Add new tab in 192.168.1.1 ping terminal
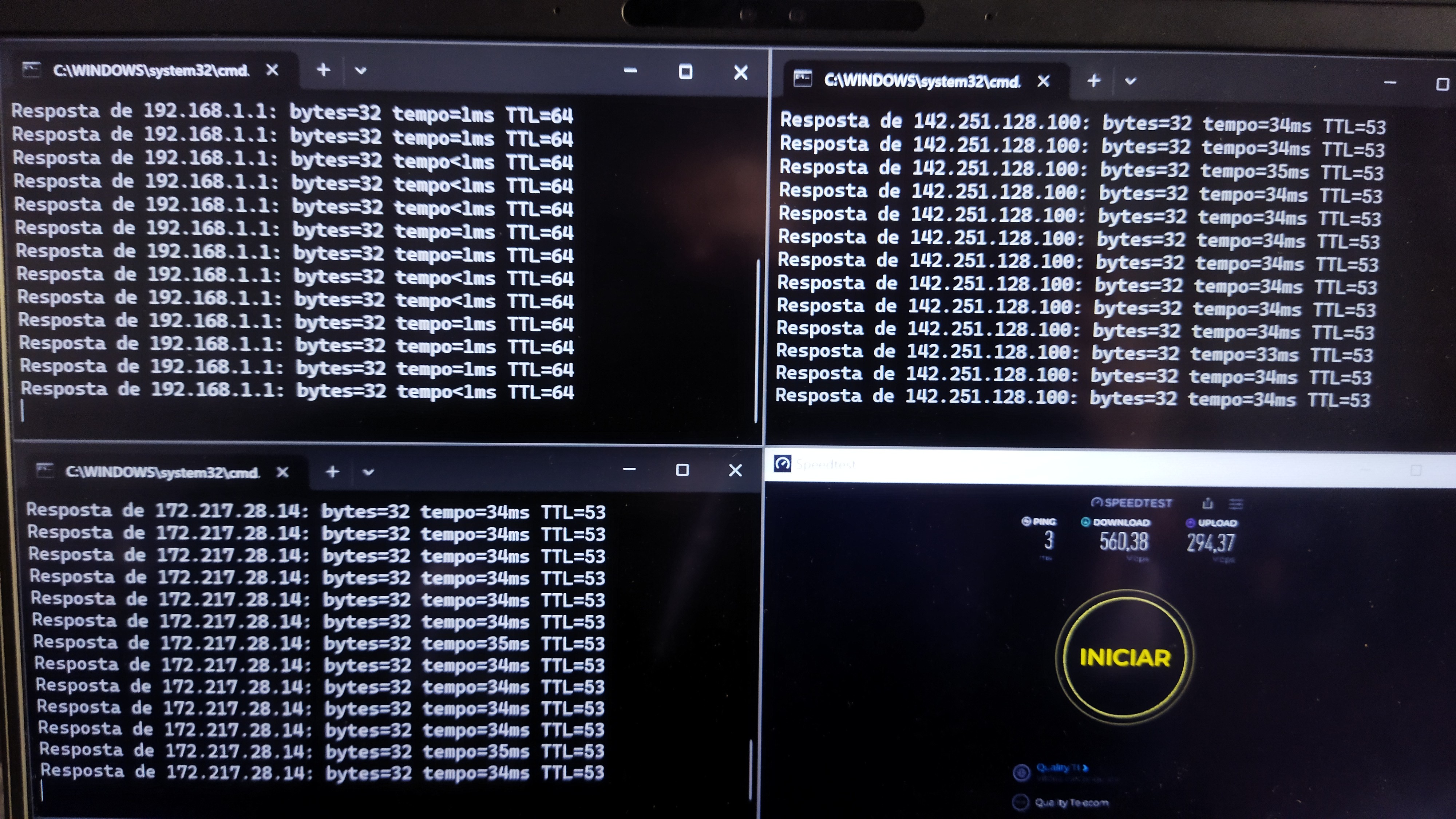 (x=323, y=70)
